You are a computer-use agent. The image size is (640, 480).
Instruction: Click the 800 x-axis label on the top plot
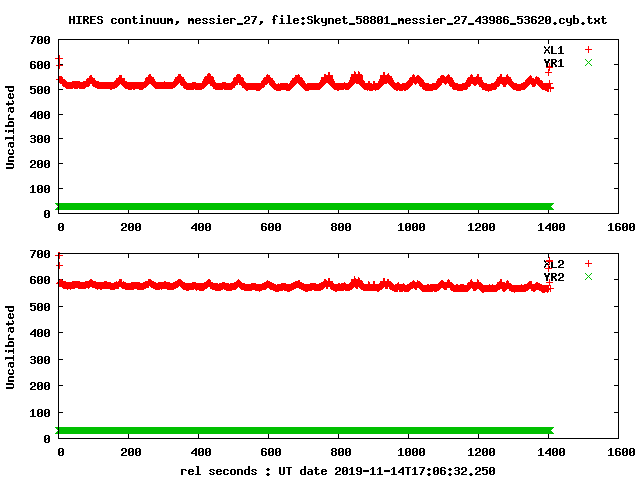pyautogui.click(x=341, y=227)
